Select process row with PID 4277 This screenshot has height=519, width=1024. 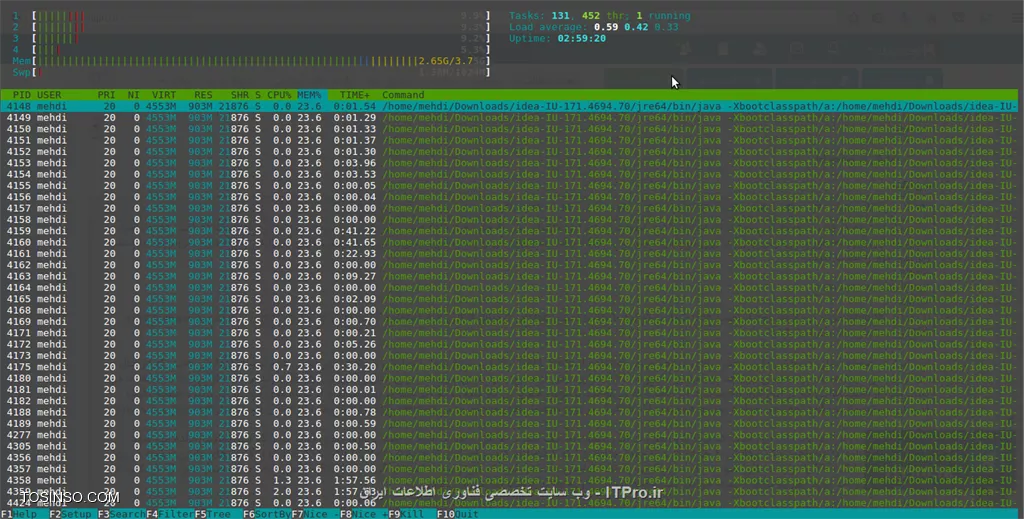pyautogui.click(x=509, y=435)
